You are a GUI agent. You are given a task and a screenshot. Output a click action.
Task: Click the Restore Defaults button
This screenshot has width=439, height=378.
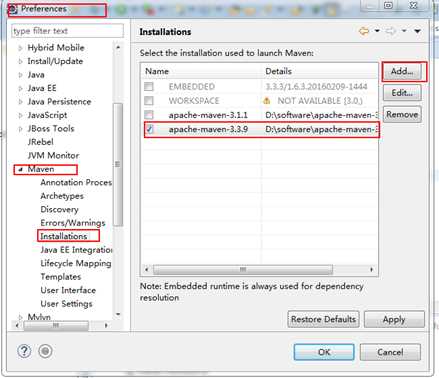click(x=323, y=319)
